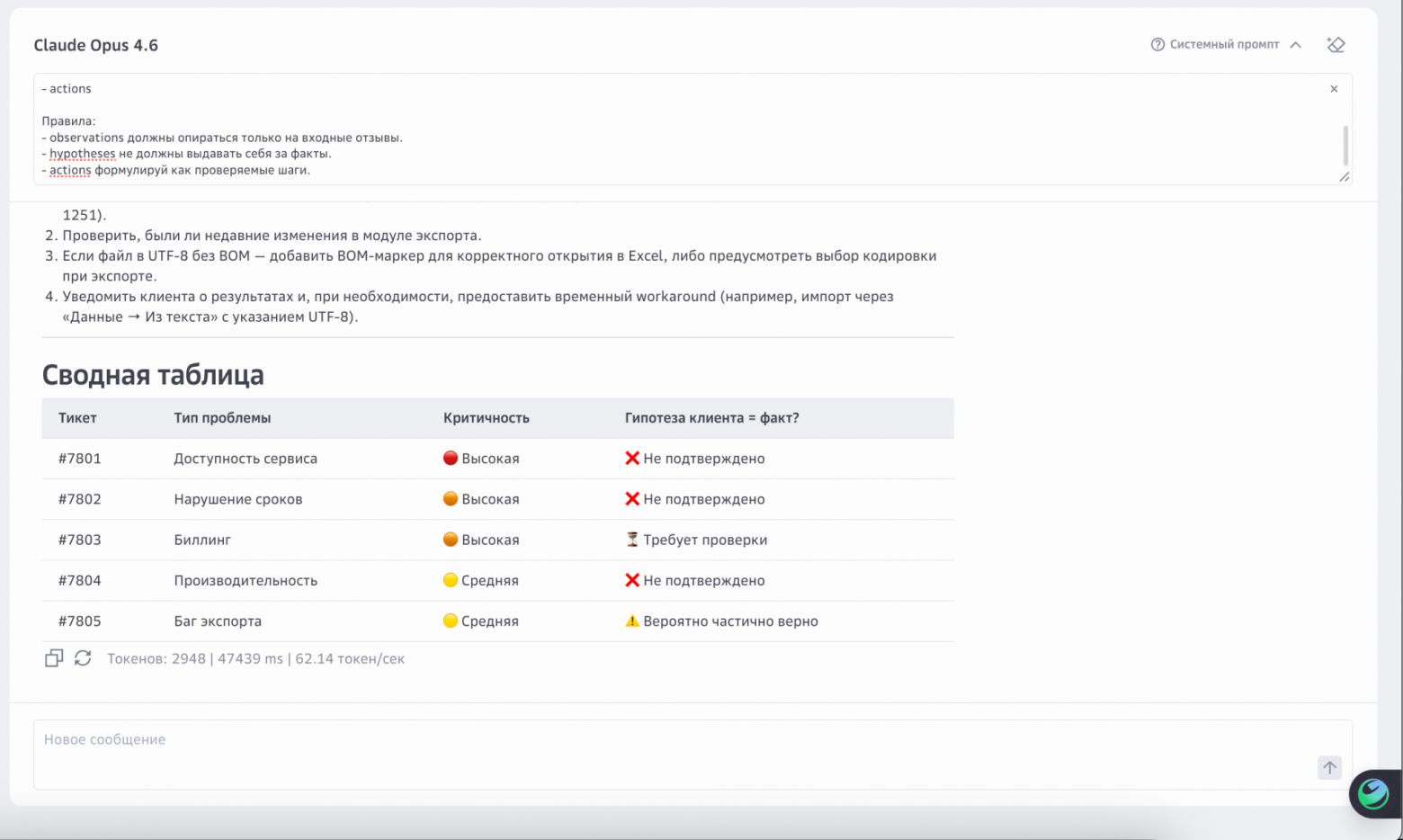Click ticket #7801 table row
The height and width of the screenshot is (840, 1403).
497,459
